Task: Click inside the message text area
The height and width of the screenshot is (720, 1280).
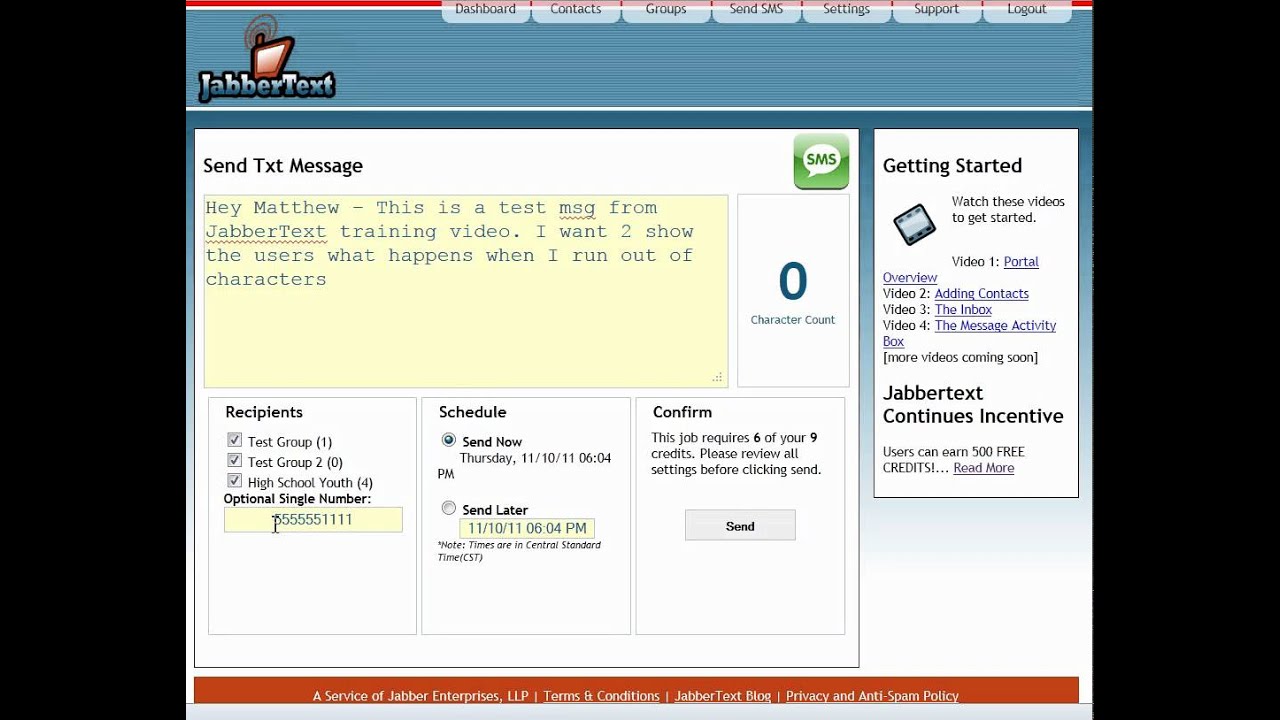Action: (x=466, y=291)
